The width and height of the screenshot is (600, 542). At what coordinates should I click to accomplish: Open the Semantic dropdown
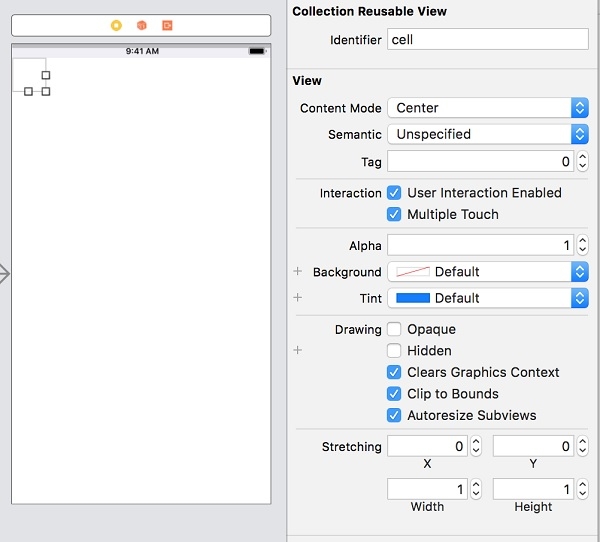point(487,134)
